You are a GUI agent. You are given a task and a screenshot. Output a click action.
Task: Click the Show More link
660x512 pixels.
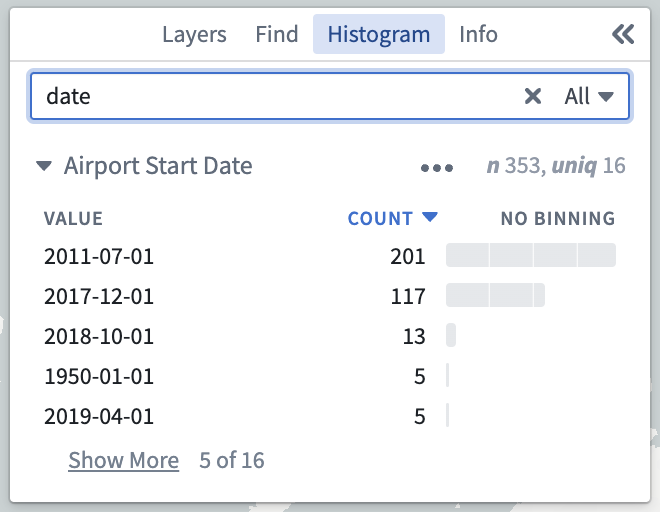(x=124, y=460)
